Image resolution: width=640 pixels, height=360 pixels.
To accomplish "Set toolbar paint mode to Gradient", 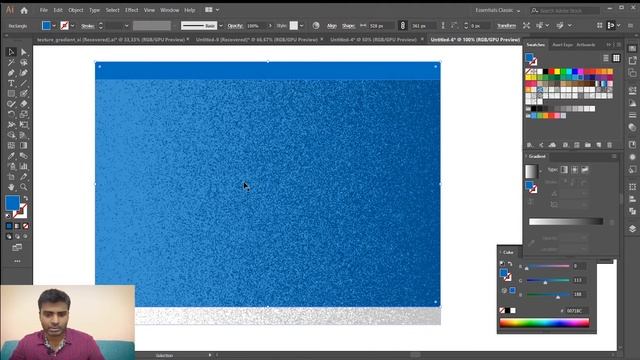I will pos(17,226).
